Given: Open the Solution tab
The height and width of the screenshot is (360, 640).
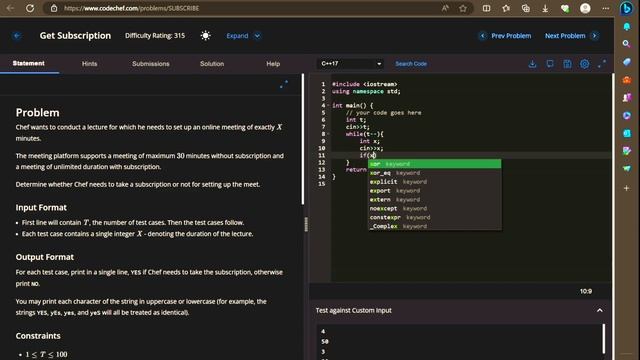Looking at the screenshot, I should [212, 64].
